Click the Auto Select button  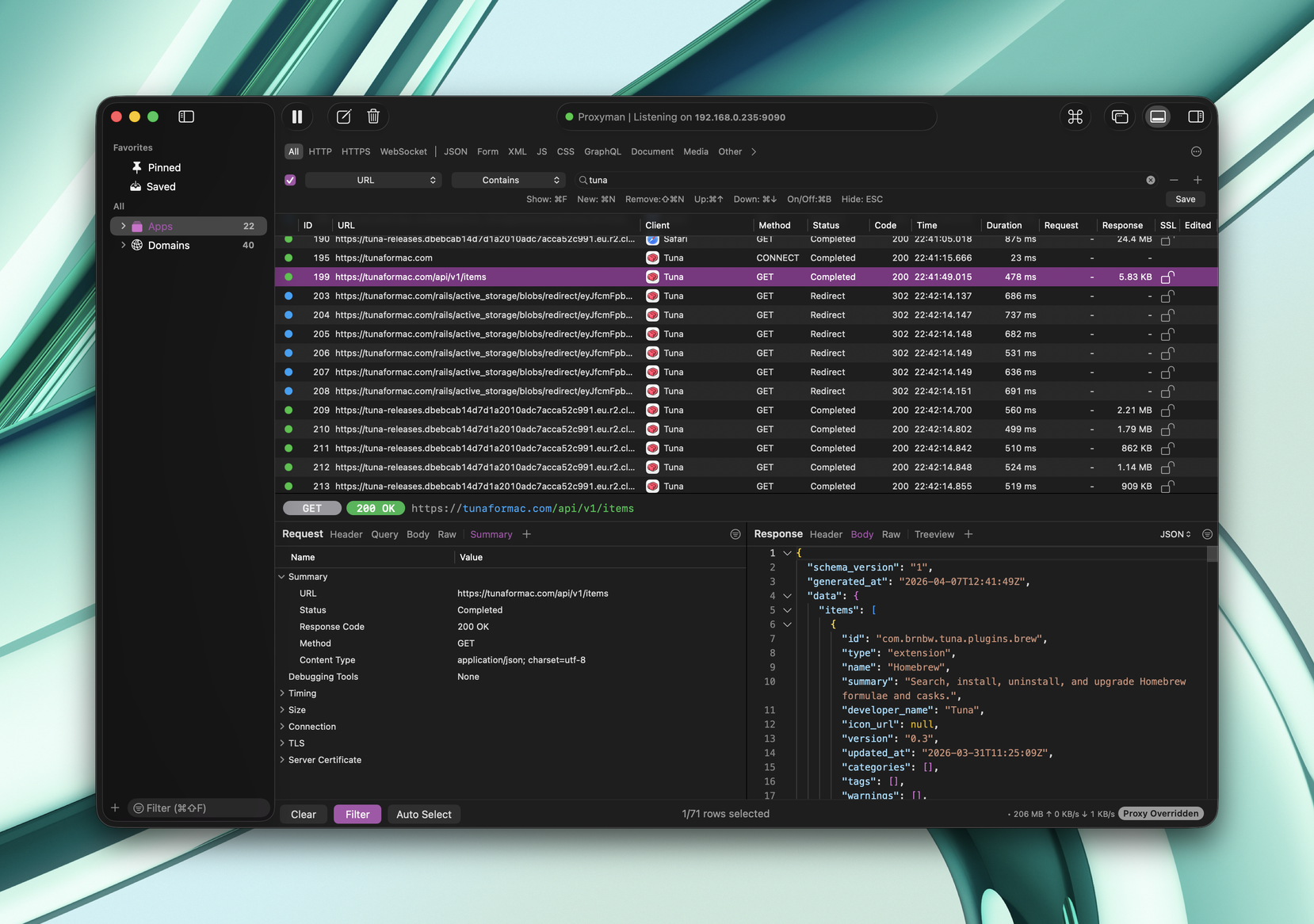pyautogui.click(x=423, y=815)
